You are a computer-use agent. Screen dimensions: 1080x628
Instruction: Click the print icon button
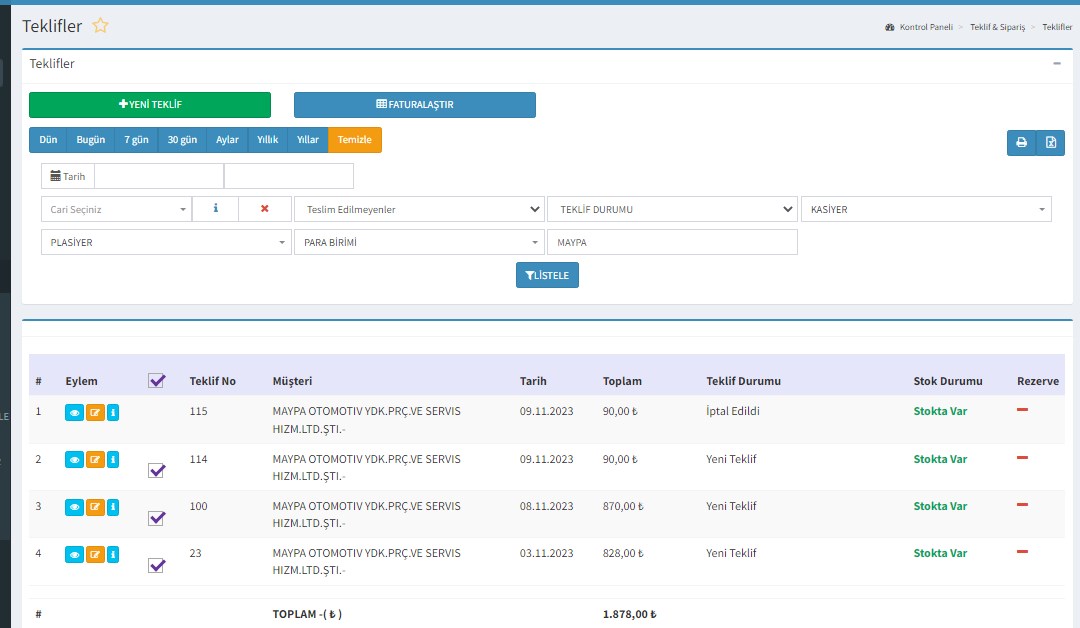1021,142
